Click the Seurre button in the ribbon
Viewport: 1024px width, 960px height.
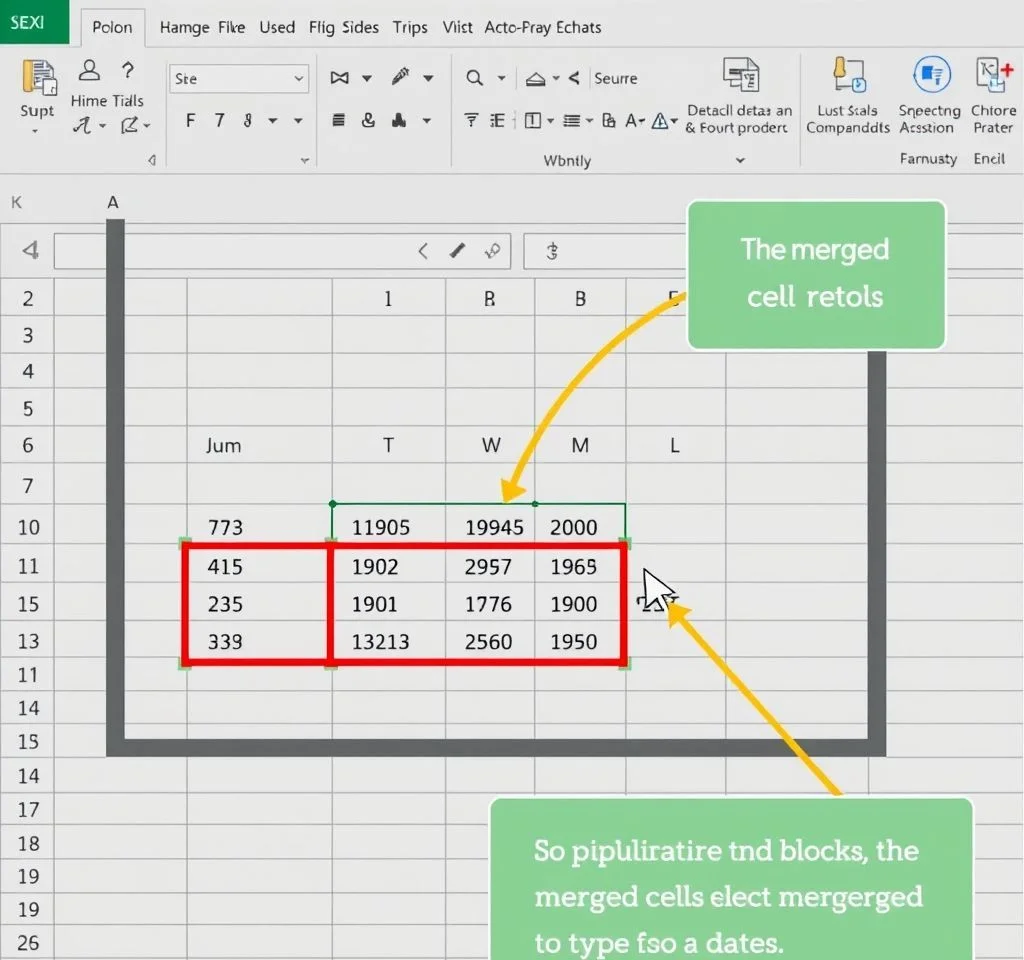point(615,78)
